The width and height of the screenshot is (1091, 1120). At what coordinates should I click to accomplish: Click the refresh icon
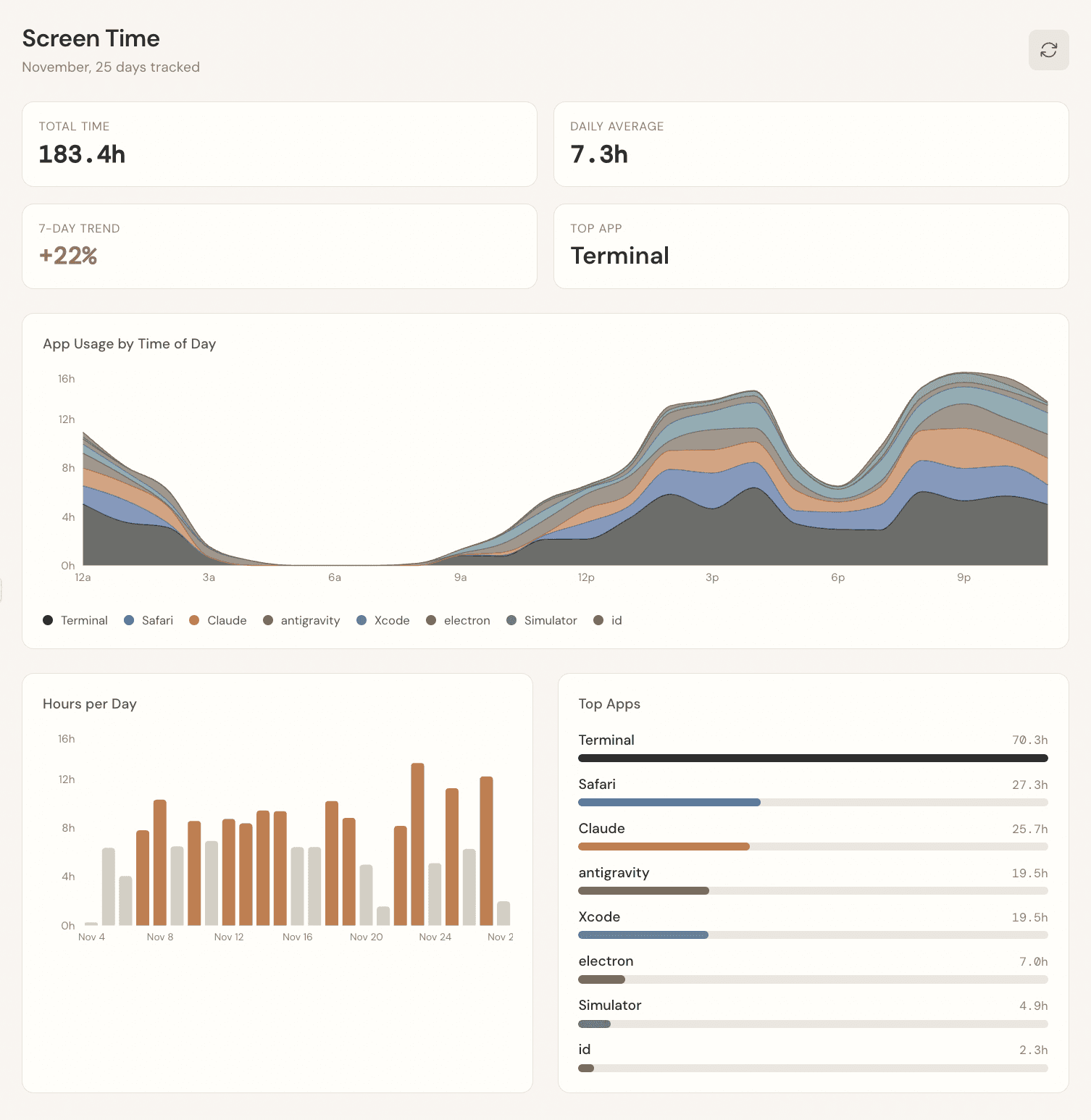(1048, 50)
